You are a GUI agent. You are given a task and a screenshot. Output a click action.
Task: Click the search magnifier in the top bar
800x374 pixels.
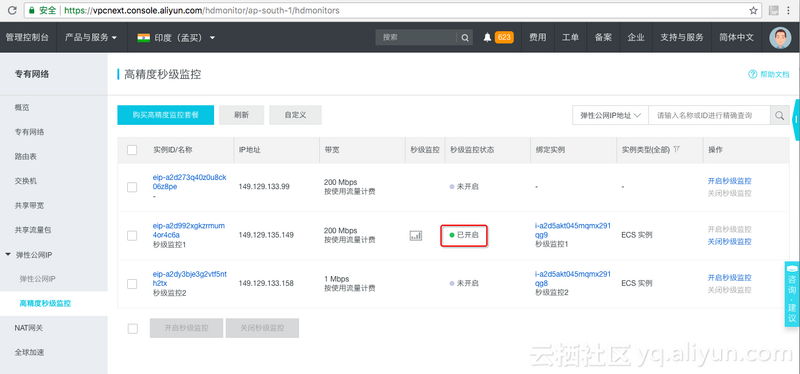[464, 37]
